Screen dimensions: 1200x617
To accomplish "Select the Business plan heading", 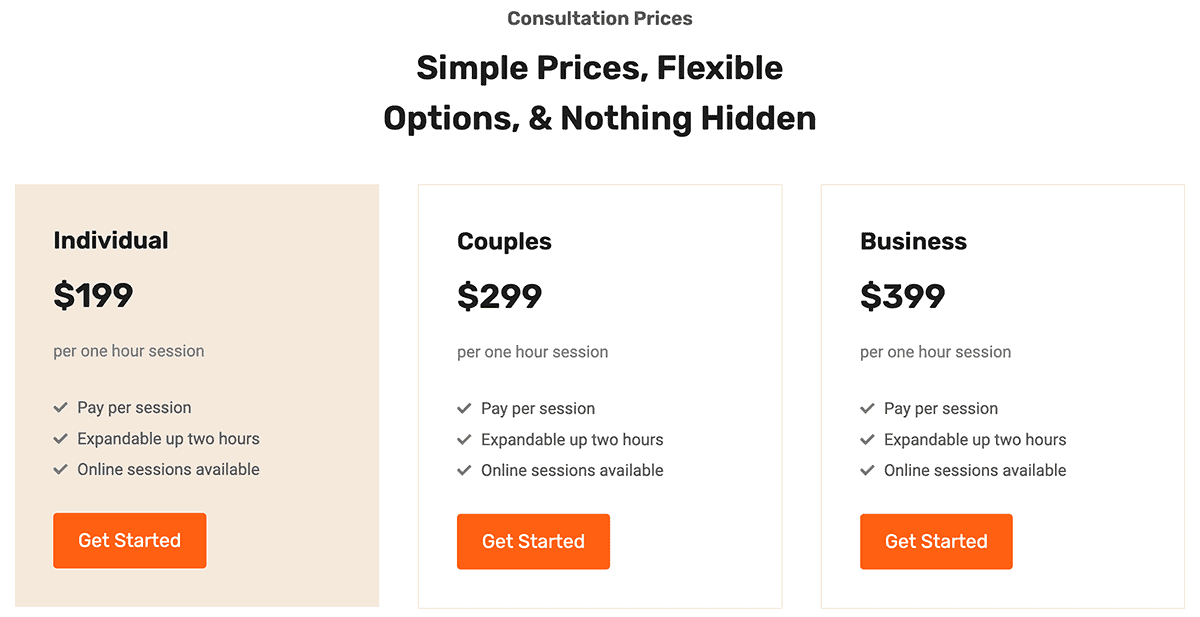I will click(913, 242).
